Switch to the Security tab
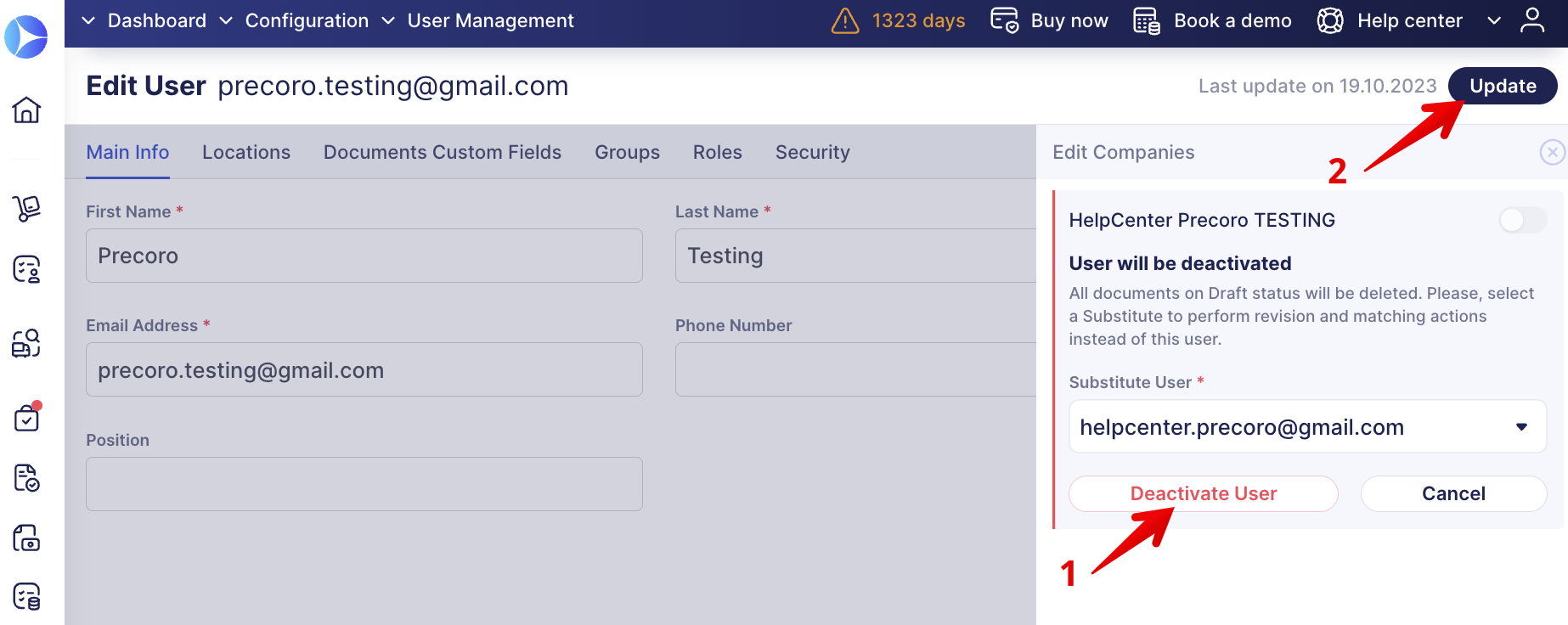The height and width of the screenshot is (625, 1568). click(x=813, y=152)
